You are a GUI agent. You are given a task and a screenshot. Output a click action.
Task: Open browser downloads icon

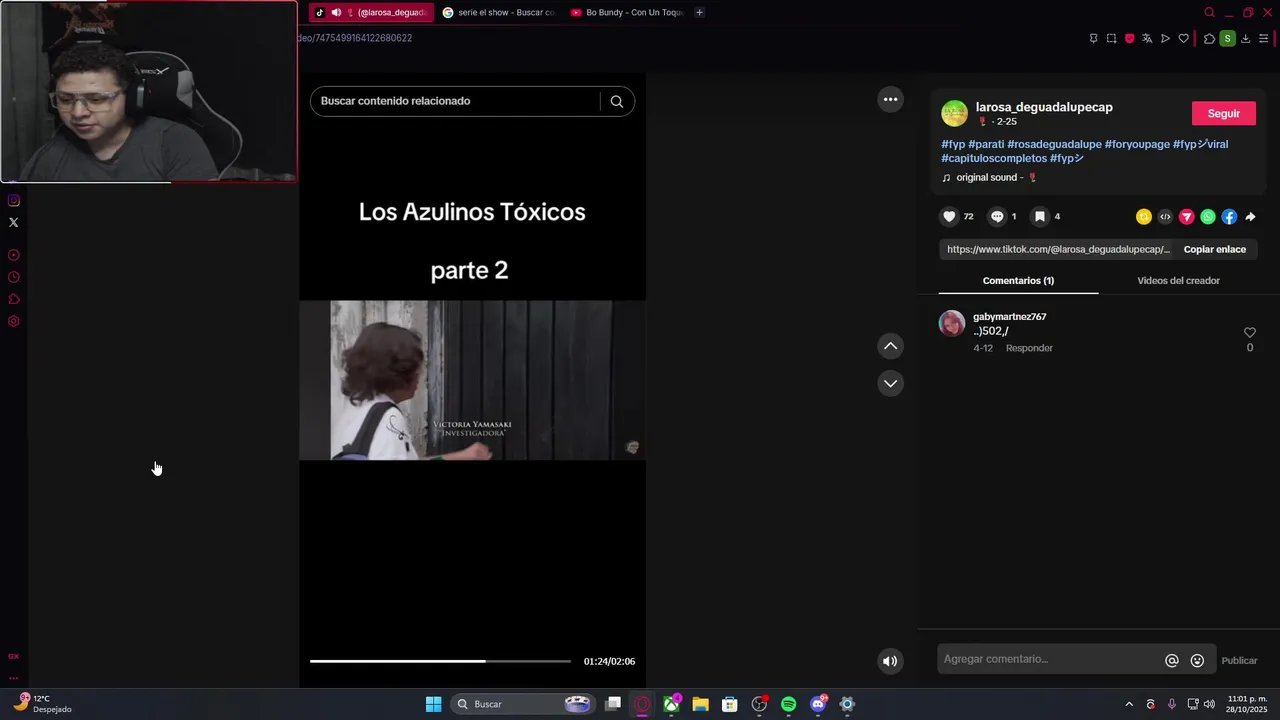tap(1245, 38)
